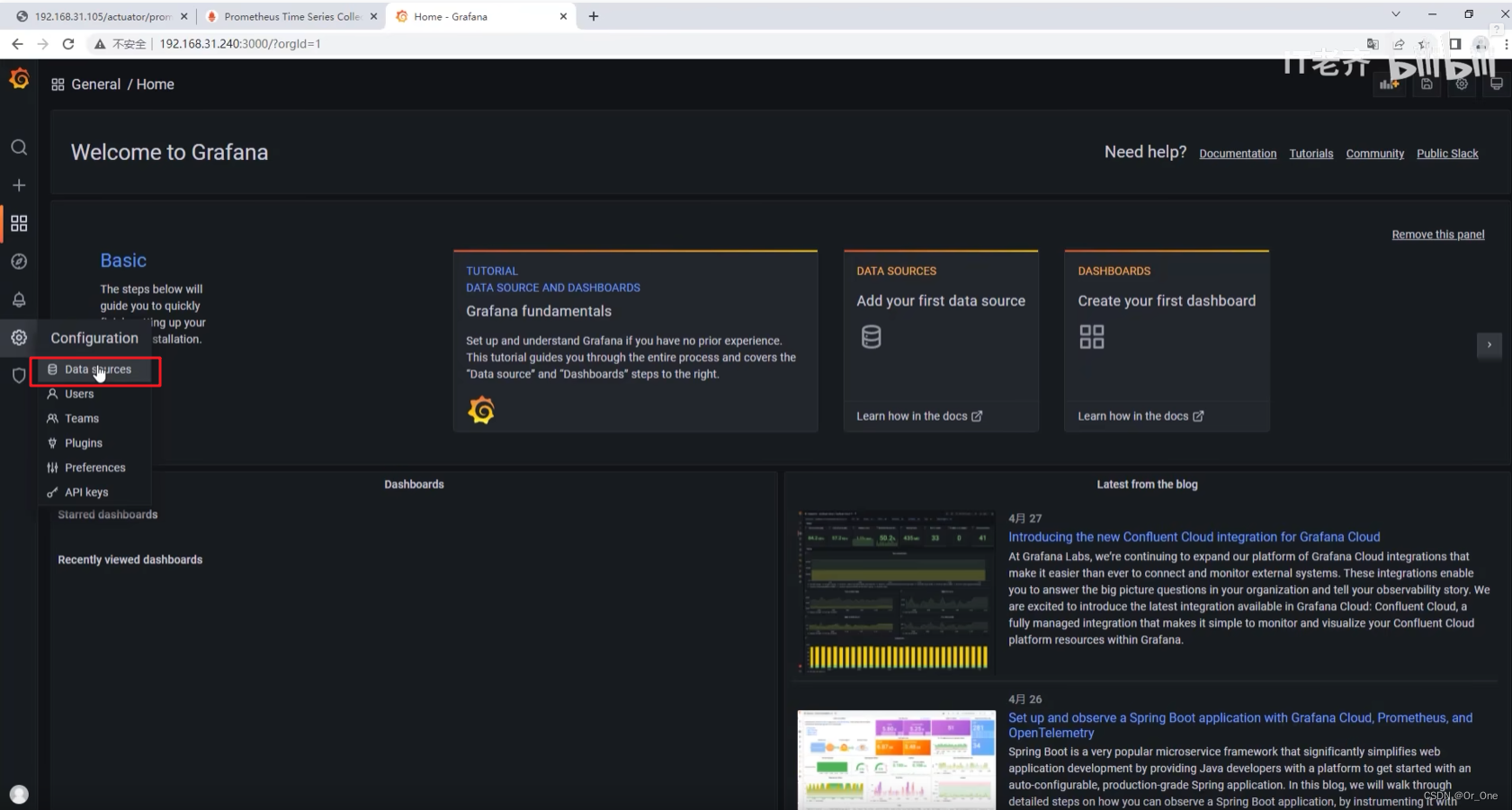Click the browser back arrow
The width and height of the screenshot is (1512, 810).
17,44
